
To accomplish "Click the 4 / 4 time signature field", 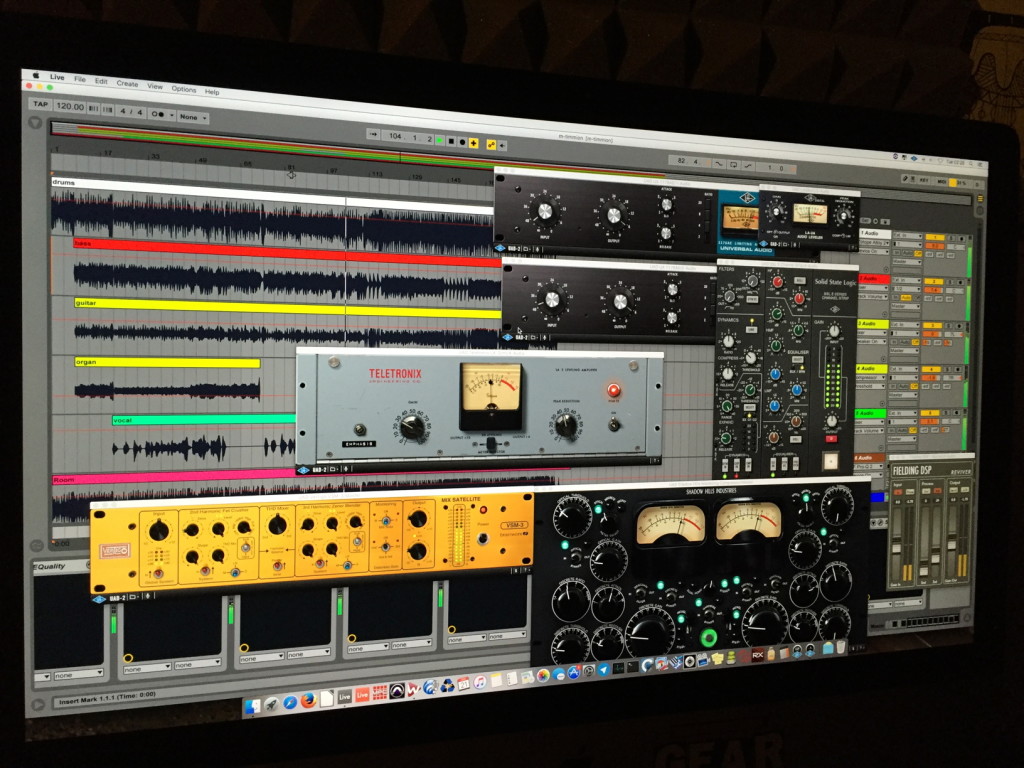I will point(131,112).
